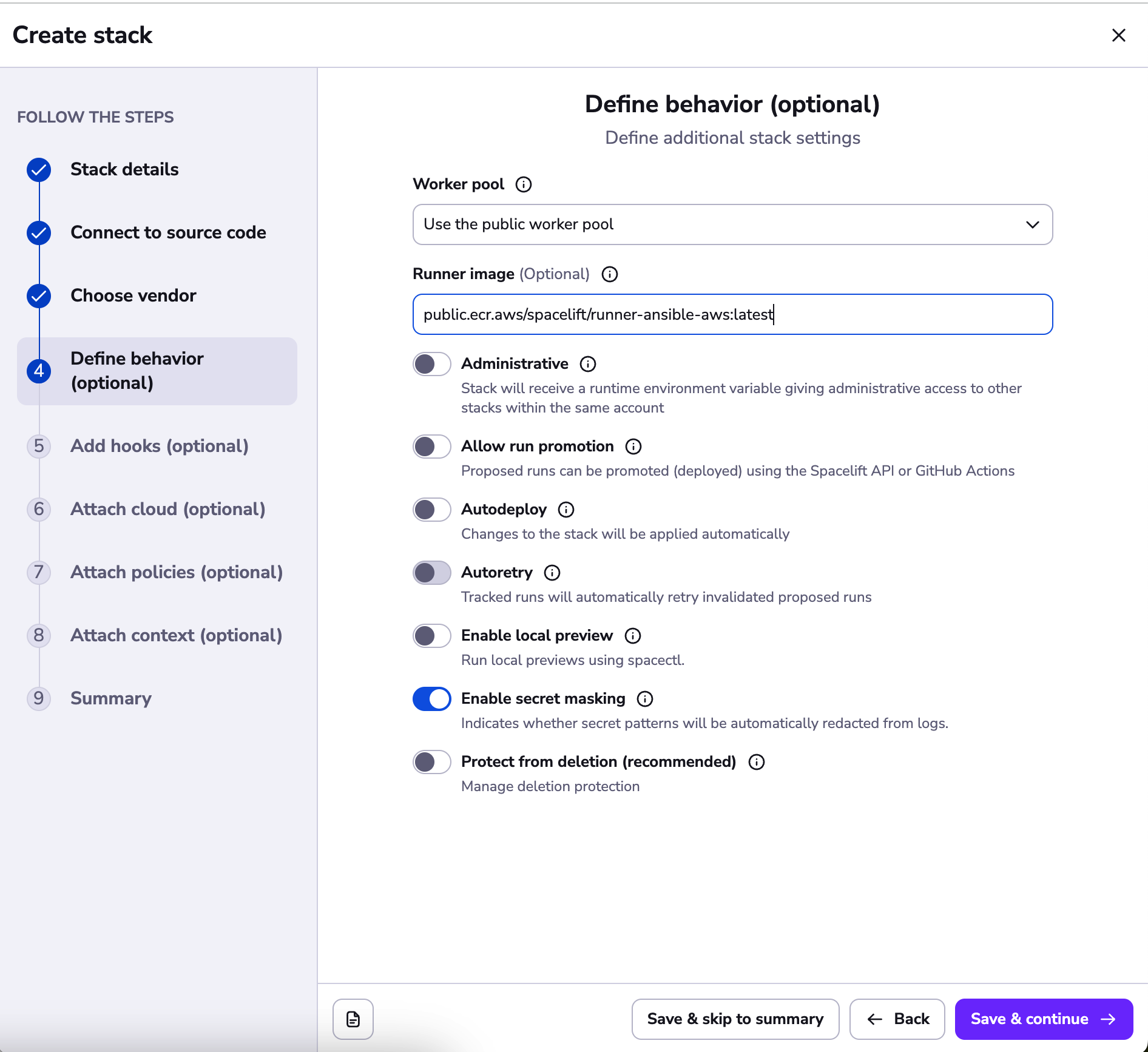Image resolution: width=1148 pixels, height=1052 pixels.
Task: Click info icon for Protect from deletion
Action: tap(756, 762)
